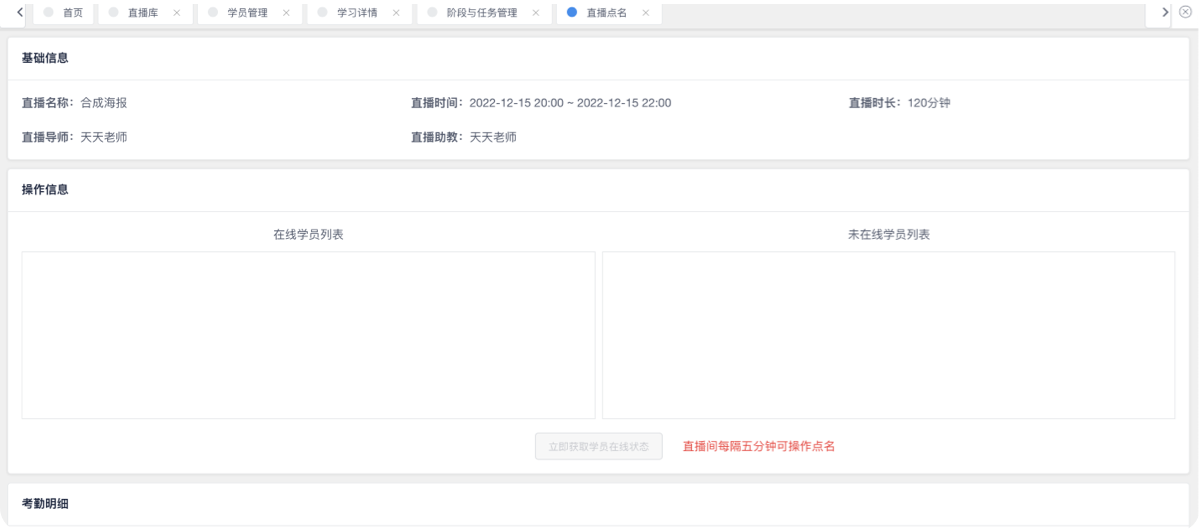The image size is (1200, 532).
Task: Close the 直播库 tab
Action: point(177,13)
